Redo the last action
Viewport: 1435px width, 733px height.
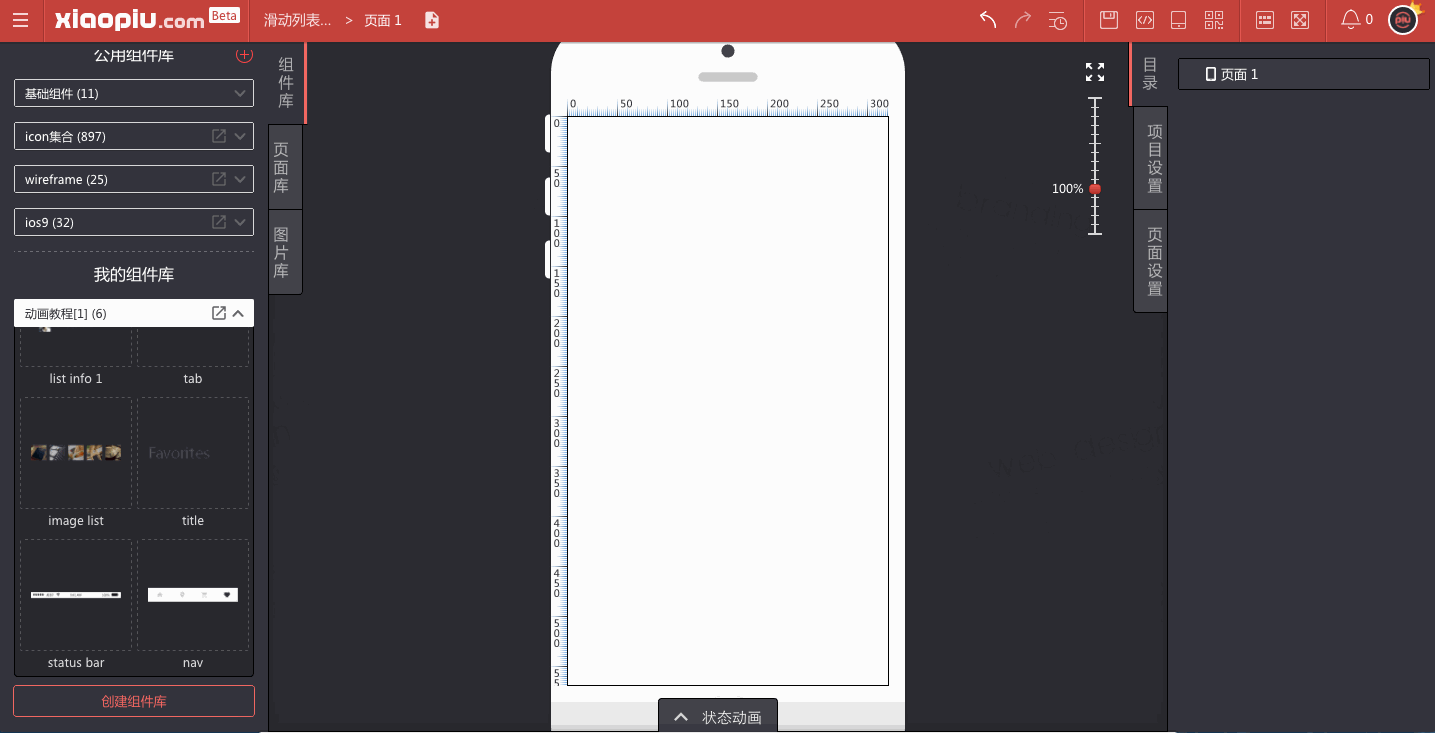coord(1022,20)
